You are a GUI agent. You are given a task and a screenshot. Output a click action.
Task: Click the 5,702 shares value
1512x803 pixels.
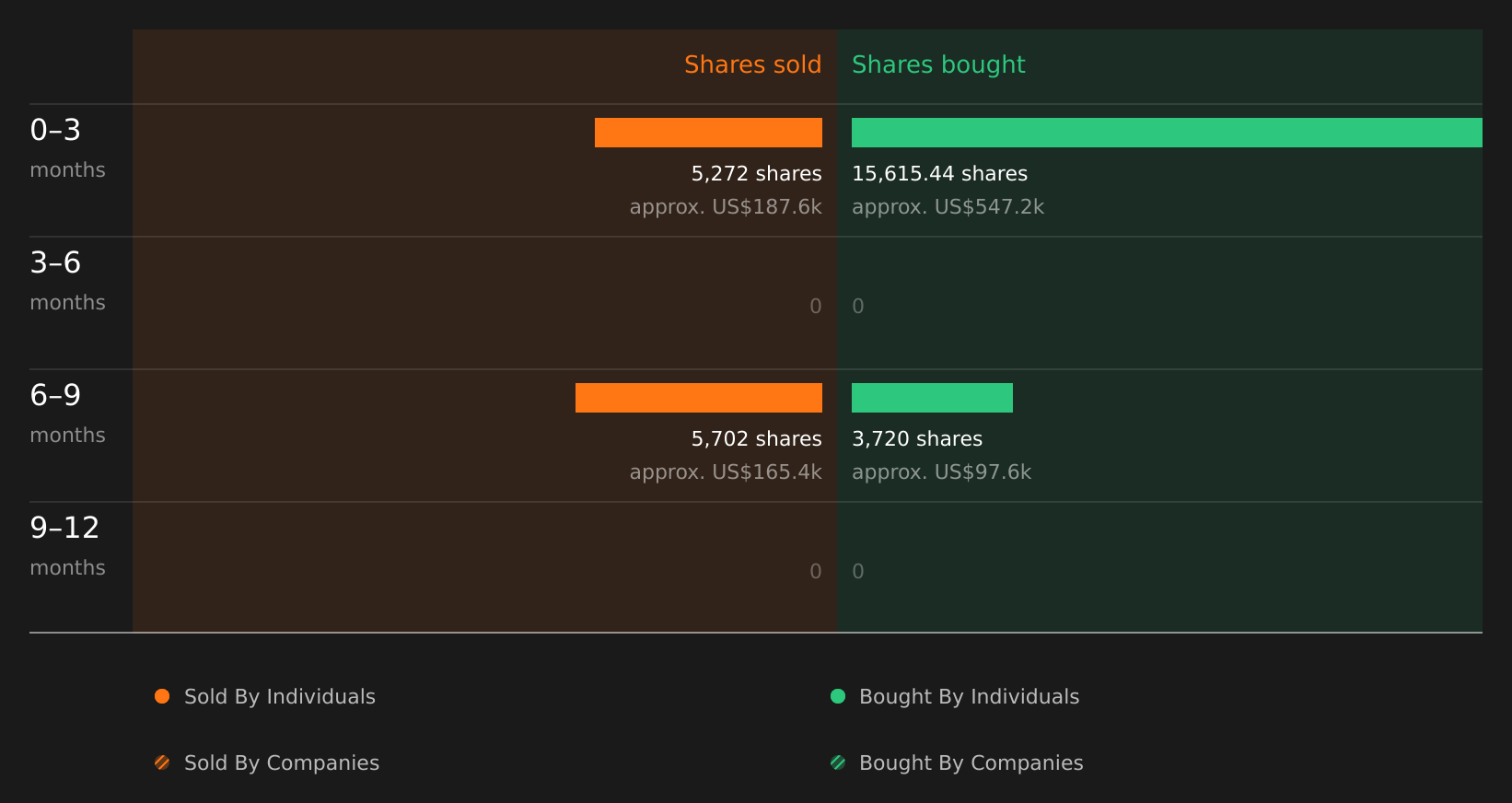tap(757, 439)
